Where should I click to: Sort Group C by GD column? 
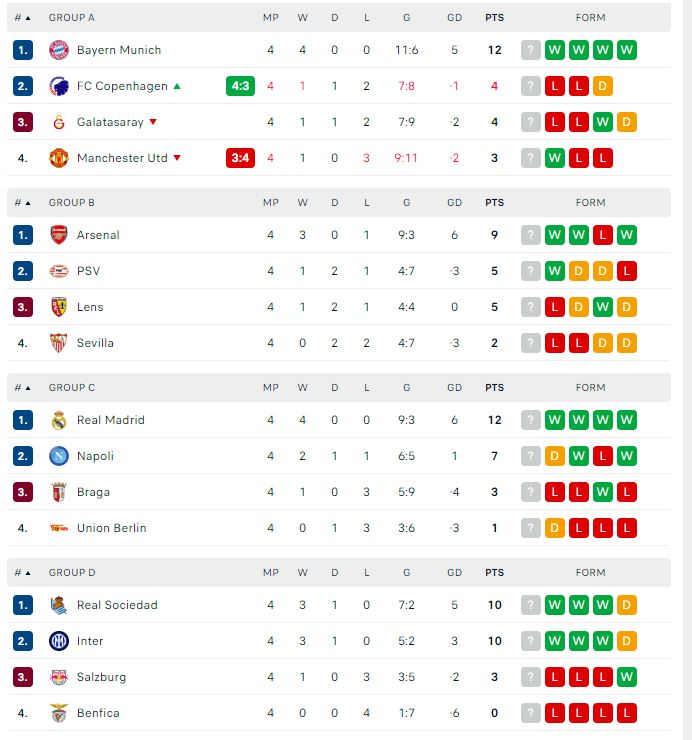454,388
